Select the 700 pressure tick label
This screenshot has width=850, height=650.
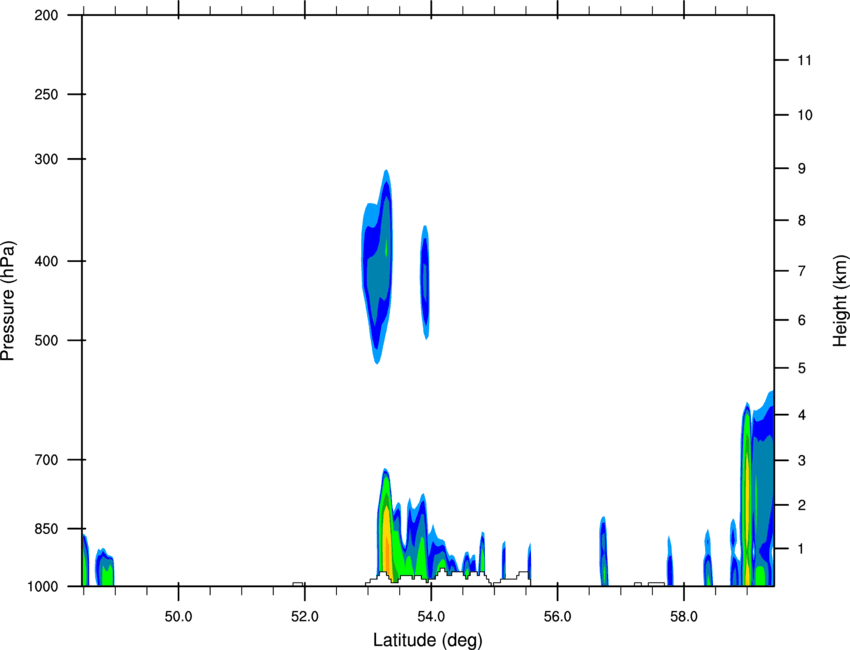(x=46, y=460)
